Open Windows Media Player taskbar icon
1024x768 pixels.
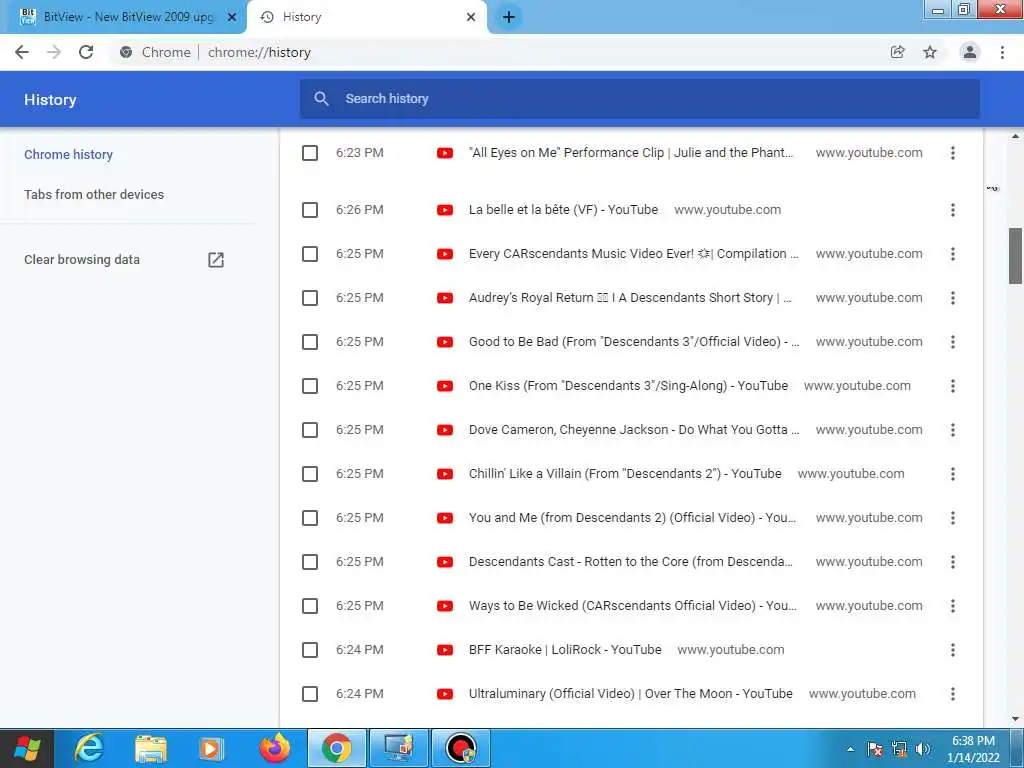(212, 748)
